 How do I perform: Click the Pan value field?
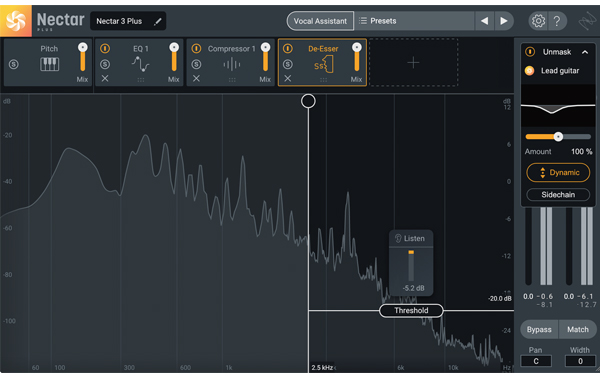pyautogui.click(x=536, y=361)
